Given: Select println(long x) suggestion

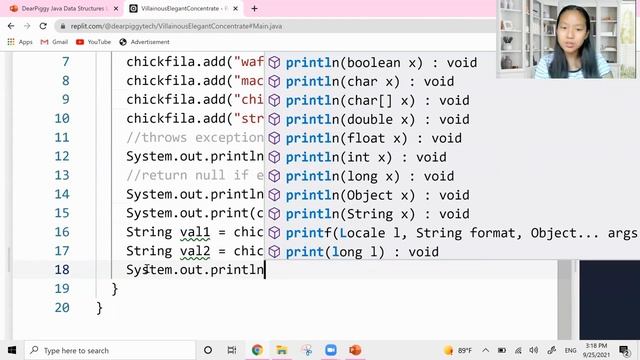Looking at the screenshot, I should click(x=370, y=176).
